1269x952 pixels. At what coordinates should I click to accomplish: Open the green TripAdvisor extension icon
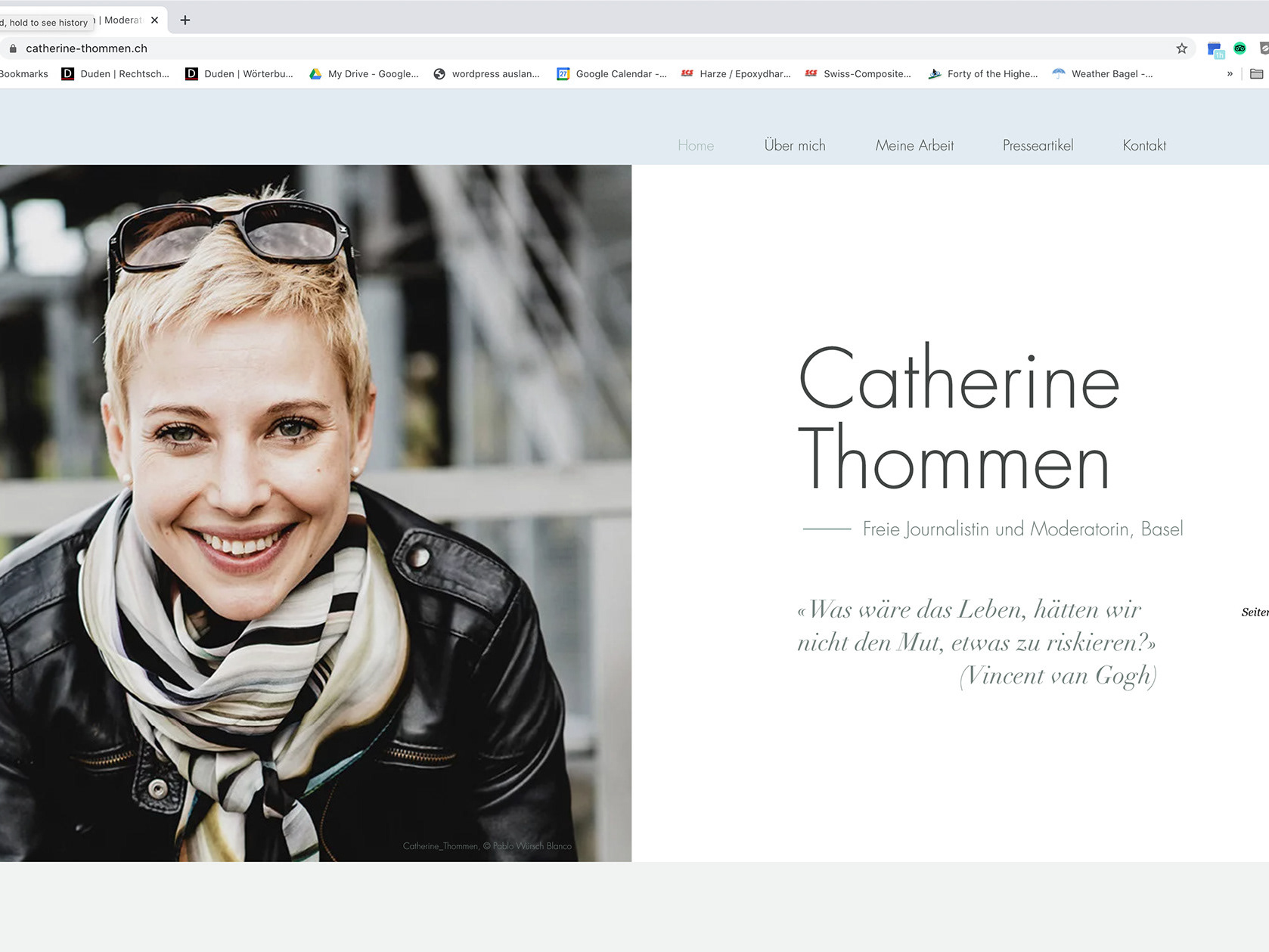pyautogui.click(x=1240, y=48)
